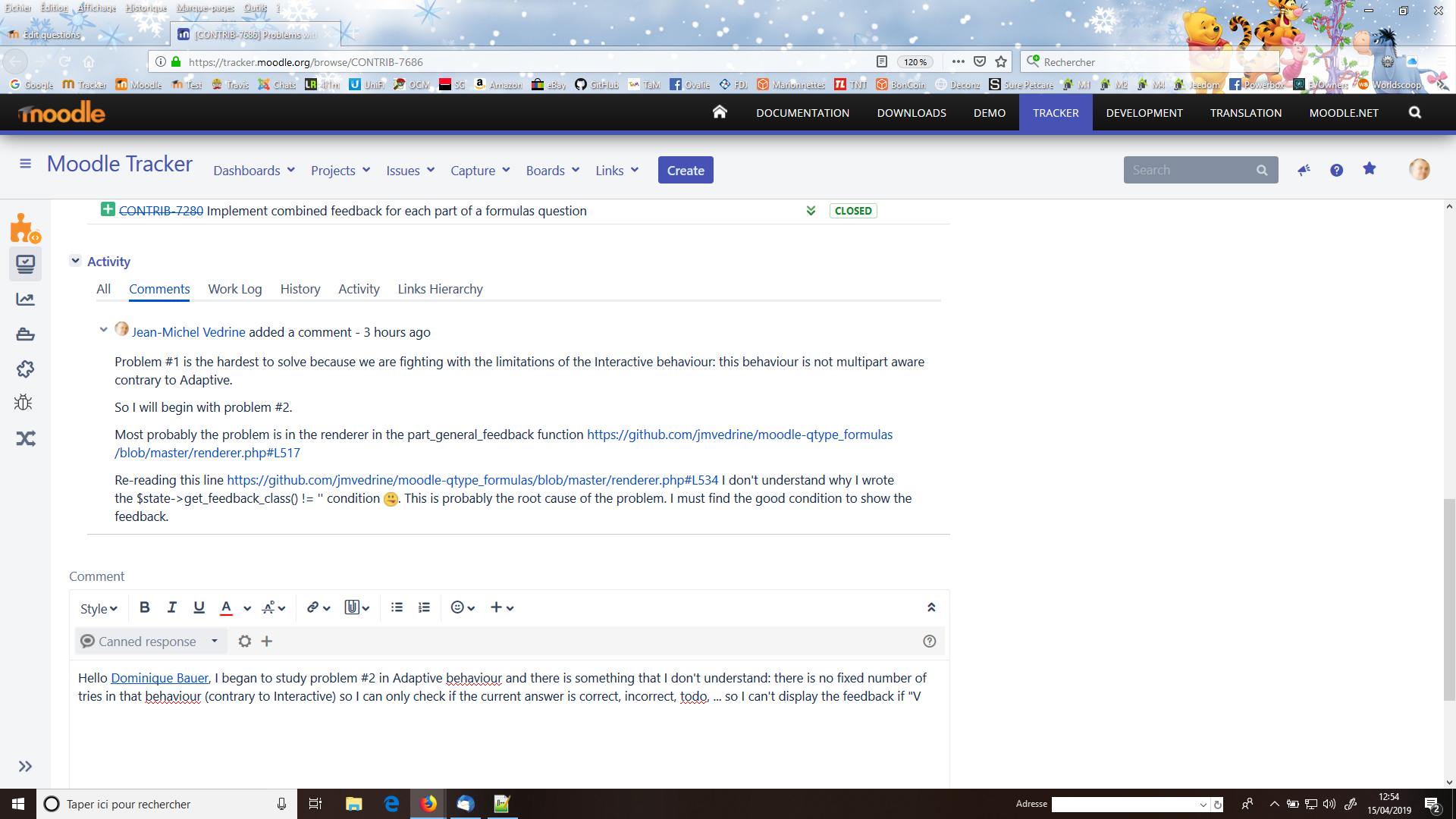1456x819 pixels.
Task: Open linked issue CONTRIB-7280
Action: point(161,211)
